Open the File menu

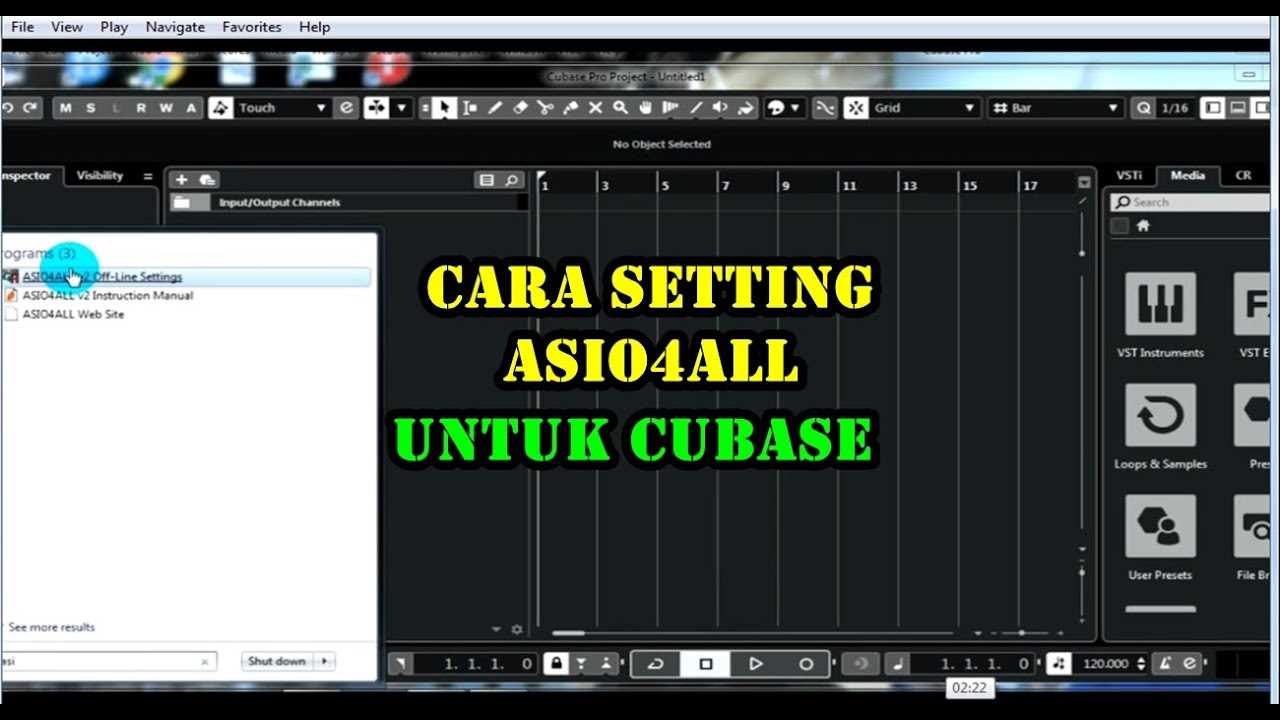[x=22, y=27]
